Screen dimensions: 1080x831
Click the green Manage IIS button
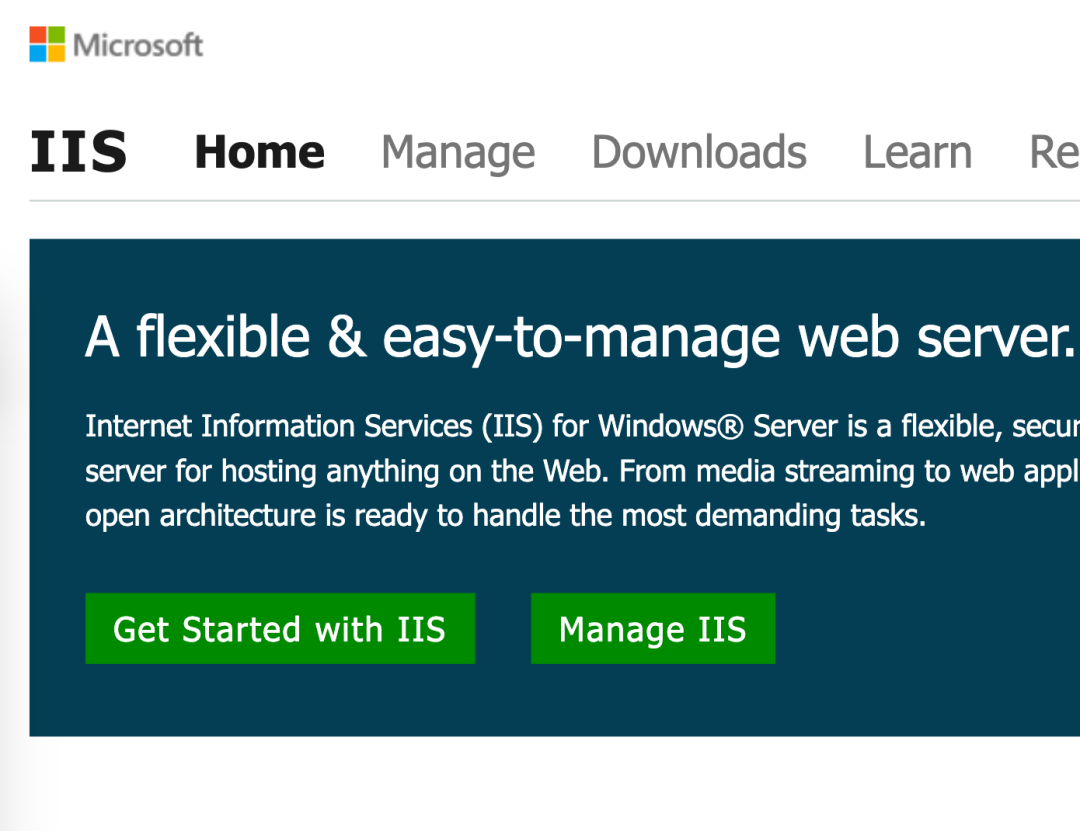[x=653, y=628]
